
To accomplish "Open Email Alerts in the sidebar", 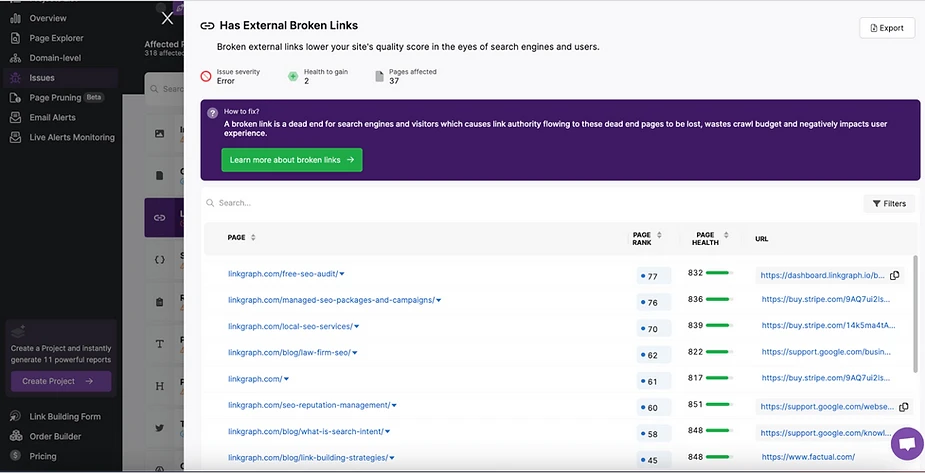I will pyautogui.click(x=52, y=117).
